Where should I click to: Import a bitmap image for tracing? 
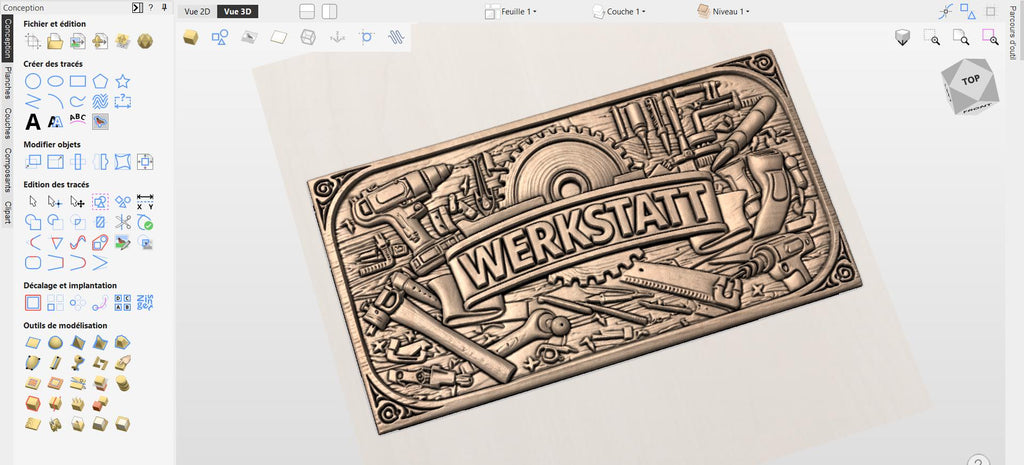coord(78,42)
